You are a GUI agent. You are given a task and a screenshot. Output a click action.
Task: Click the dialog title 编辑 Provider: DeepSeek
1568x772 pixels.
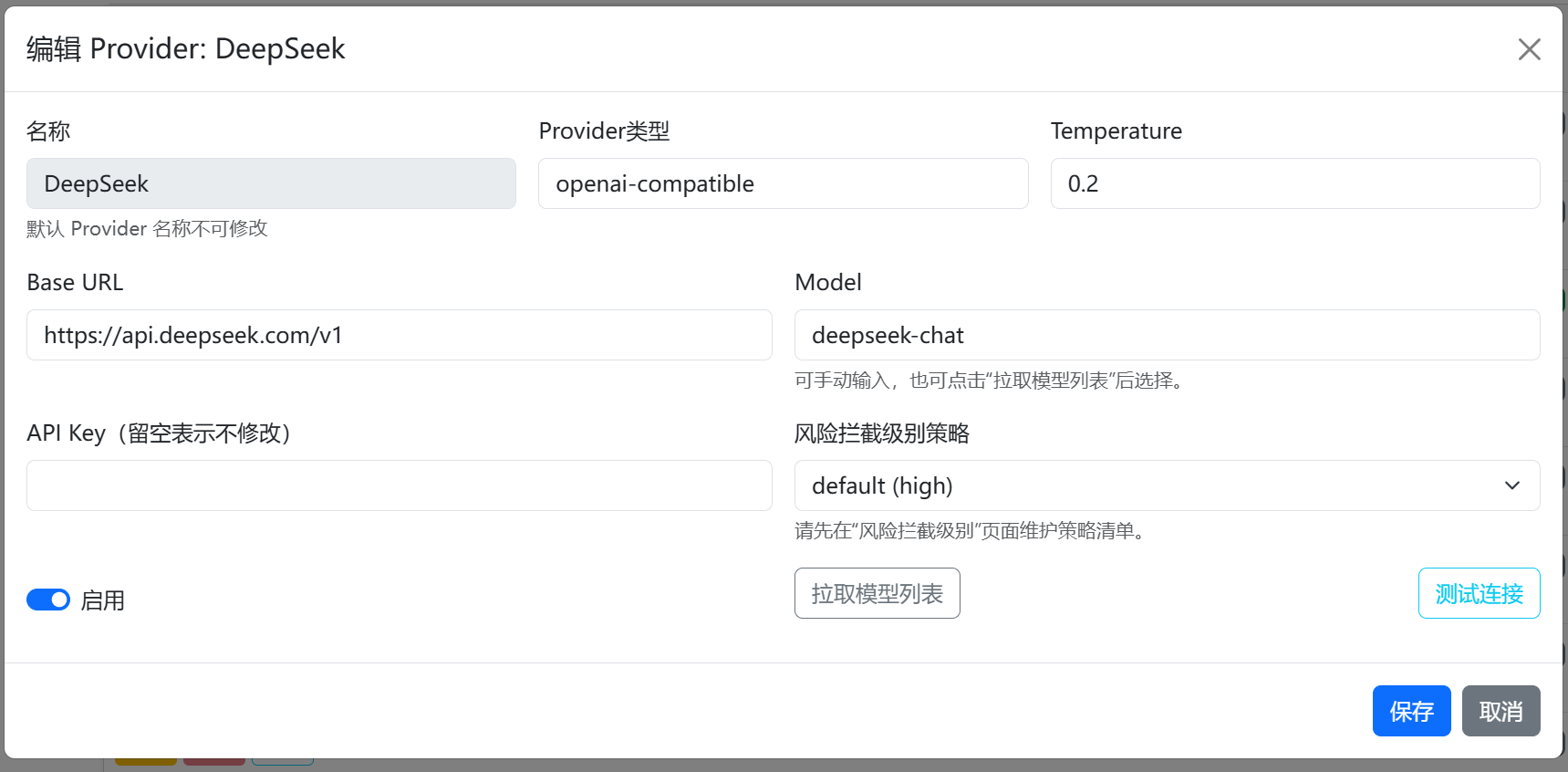[186, 49]
